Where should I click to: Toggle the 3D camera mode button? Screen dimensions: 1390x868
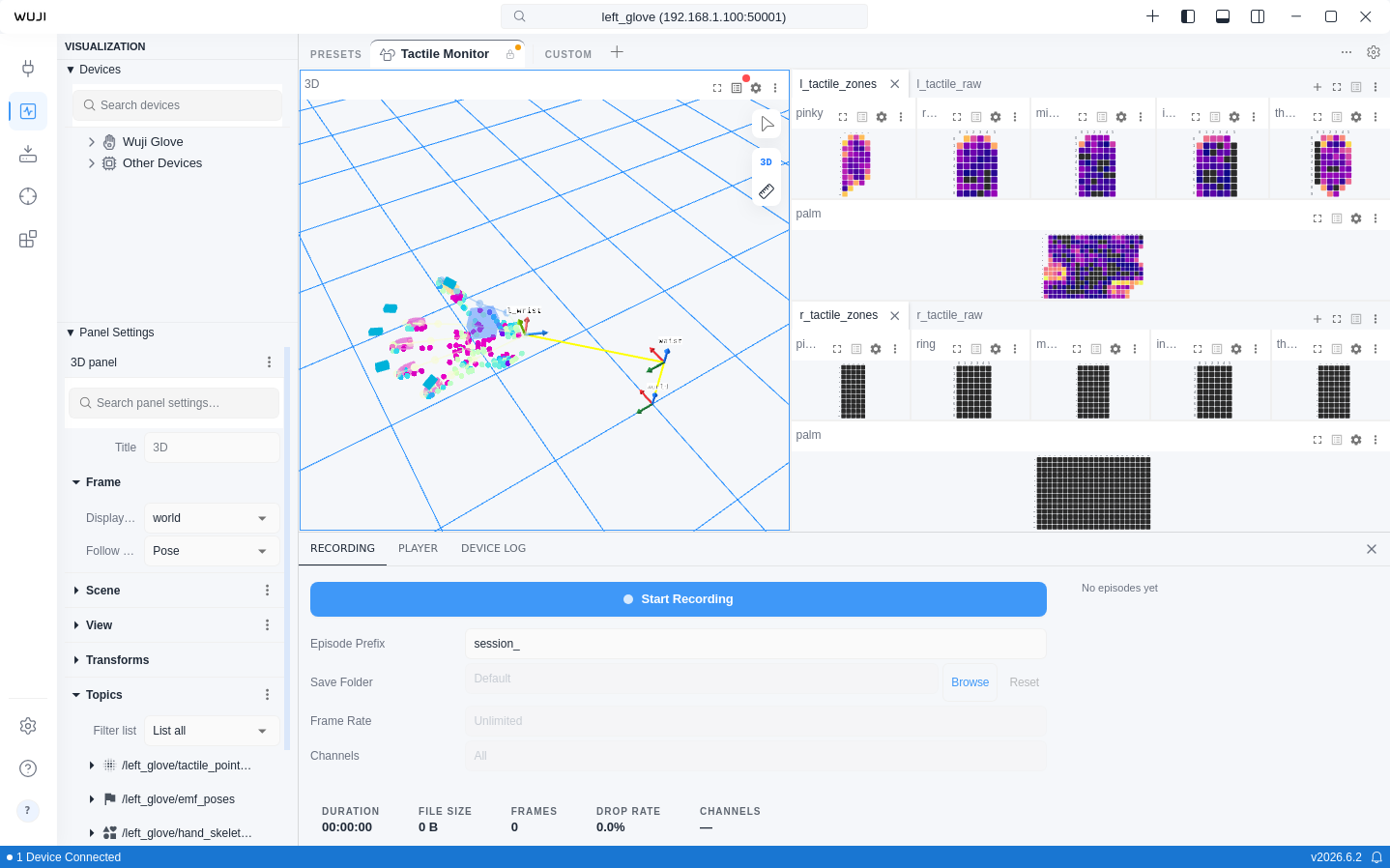click(767, 162)
